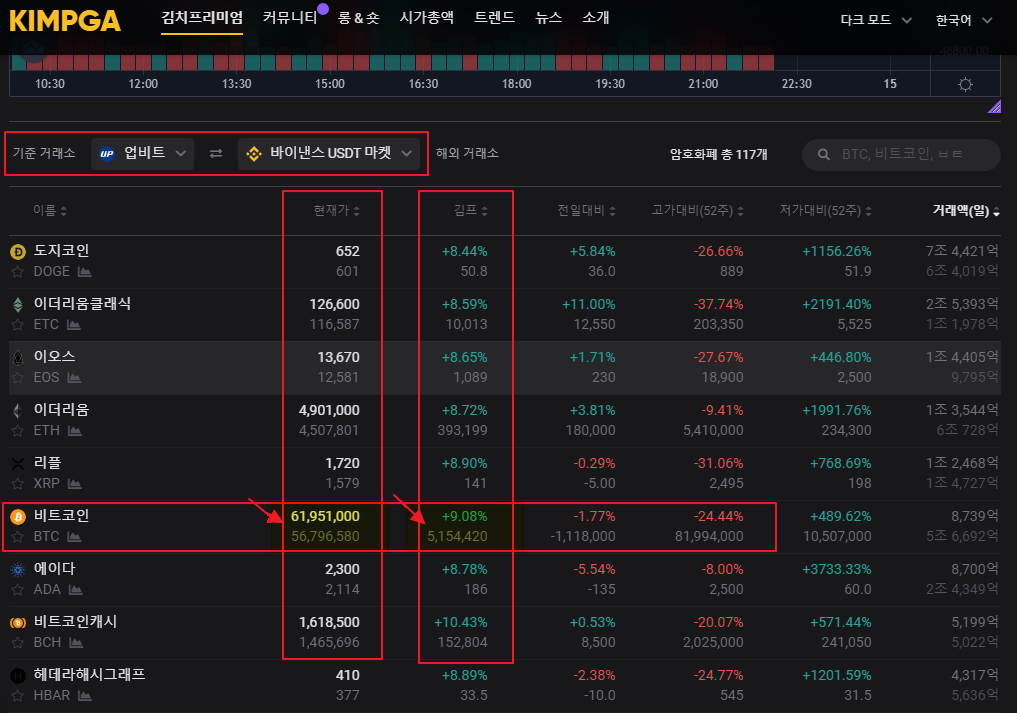Open the 트렌드 tab
Image resolution: width=1017 pixels, height=713 pixels.
[494, 18]
